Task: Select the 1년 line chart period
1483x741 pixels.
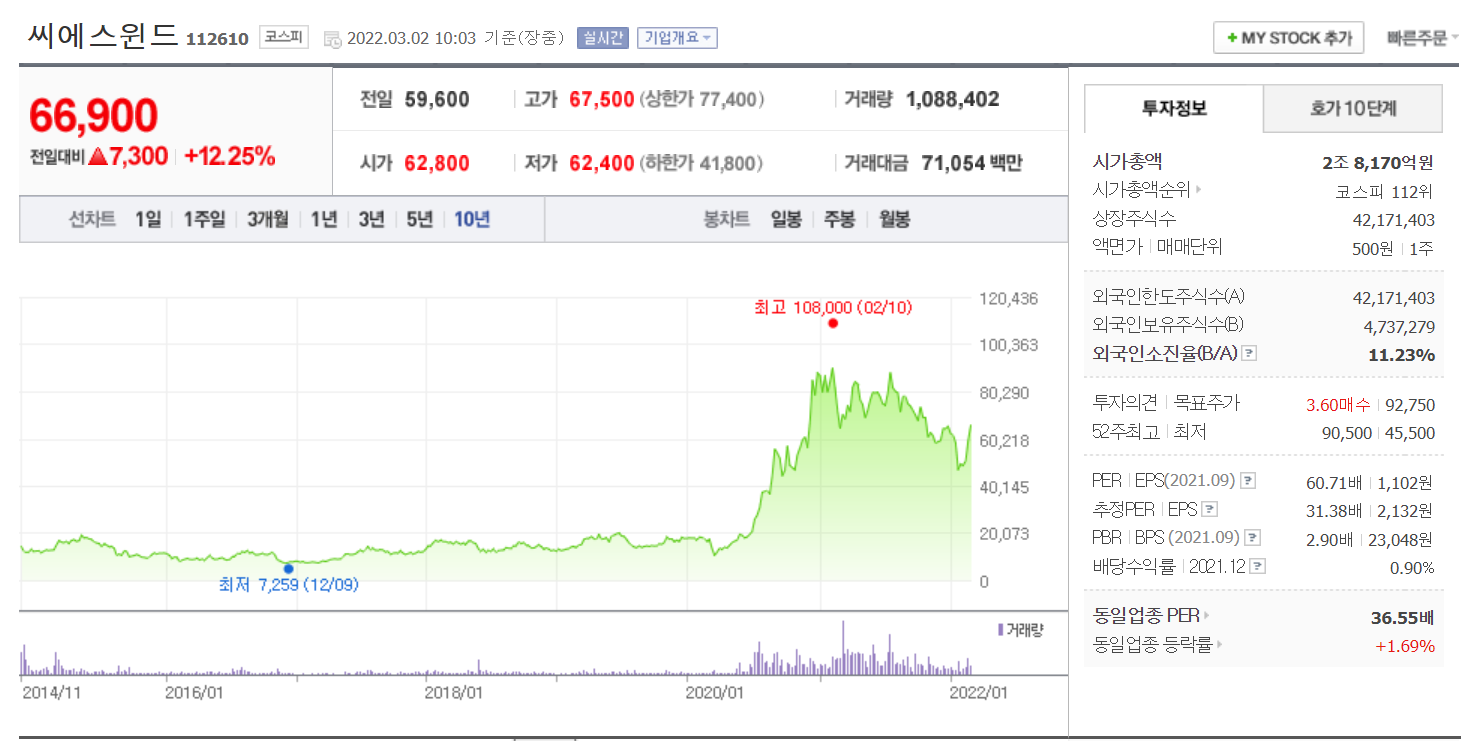Action: [x=324, y=219]
